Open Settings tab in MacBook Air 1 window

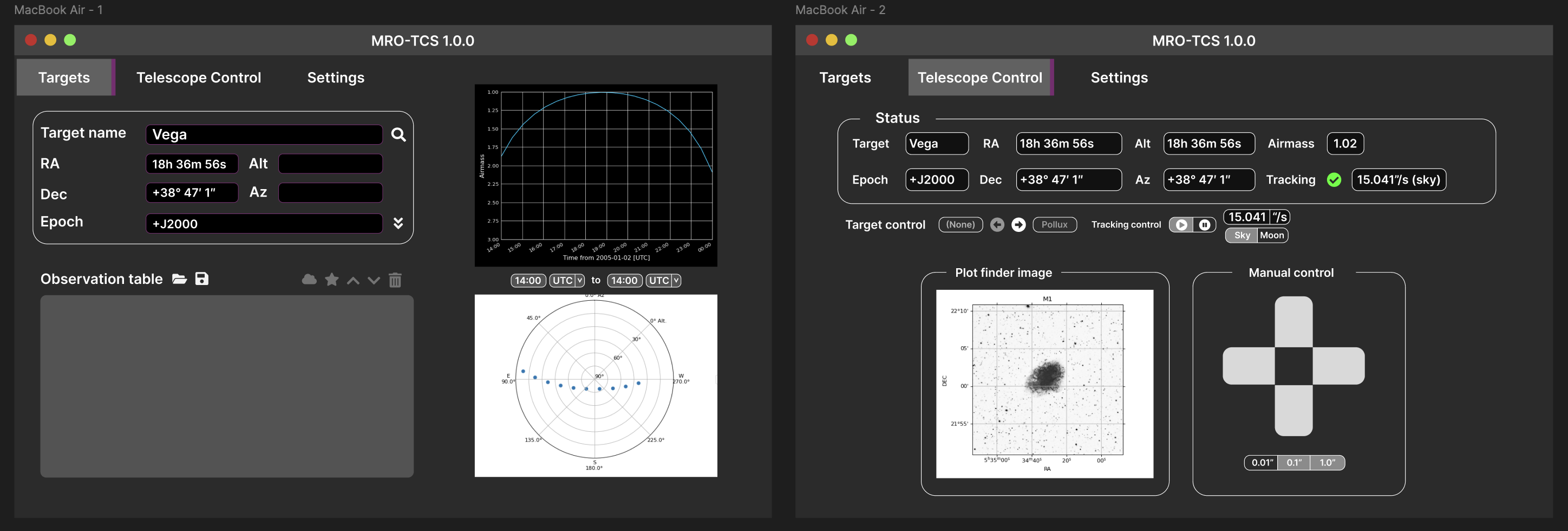[335, 77]
